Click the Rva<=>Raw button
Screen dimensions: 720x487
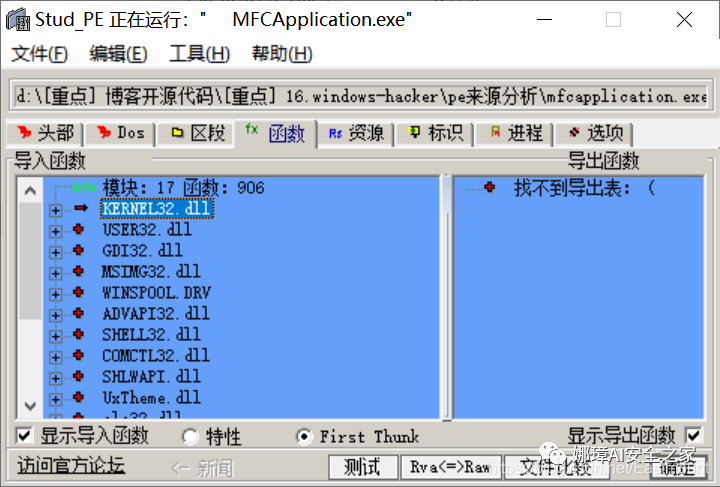pyautogui.click(x=451, y=467)
